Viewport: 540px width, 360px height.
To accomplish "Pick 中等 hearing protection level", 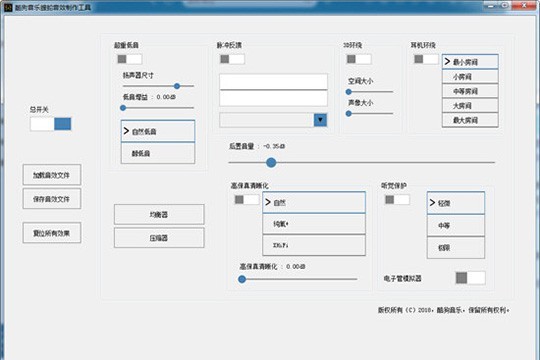I will click(456, 225).
